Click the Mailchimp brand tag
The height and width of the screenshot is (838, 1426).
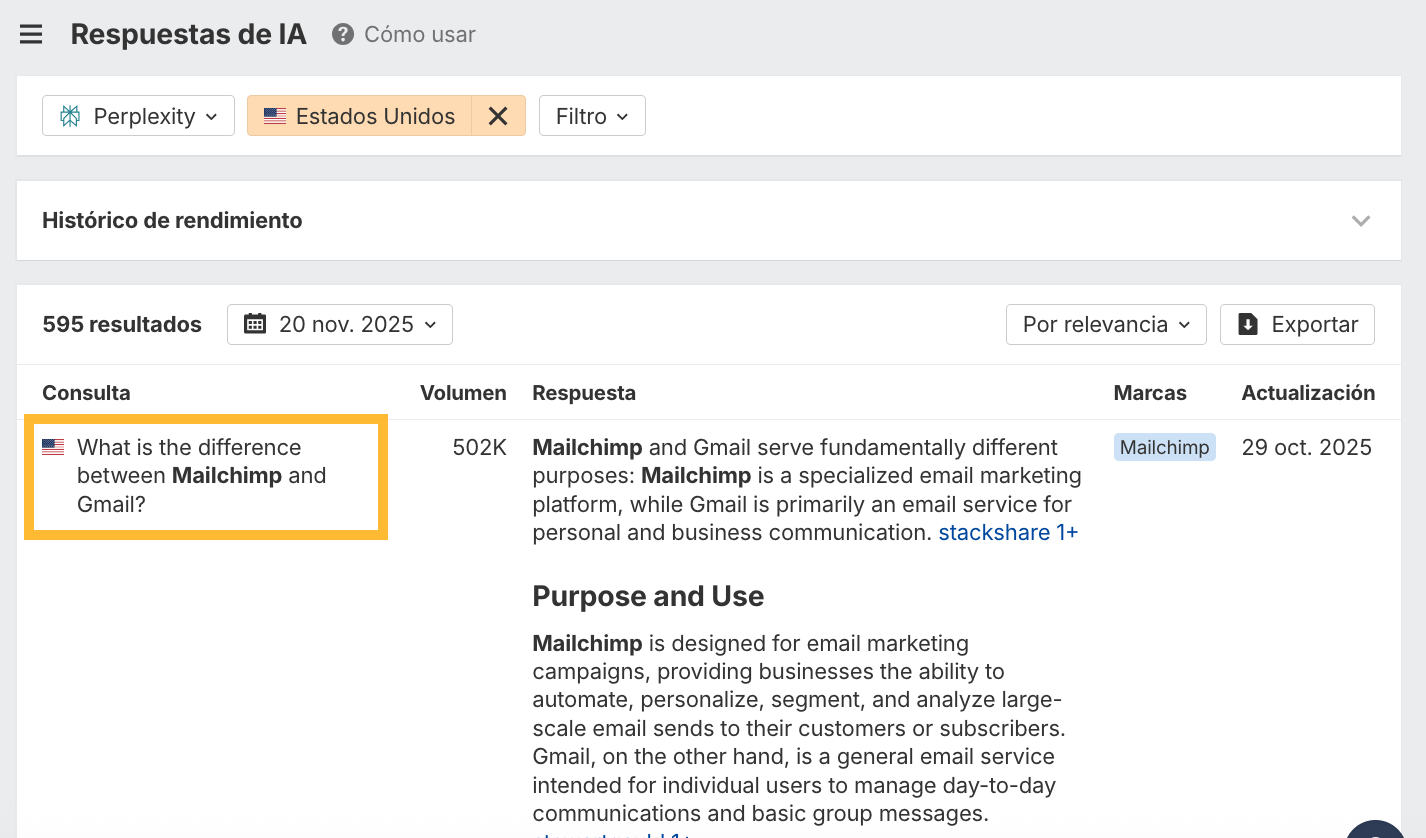click(x=1164, y=447)
